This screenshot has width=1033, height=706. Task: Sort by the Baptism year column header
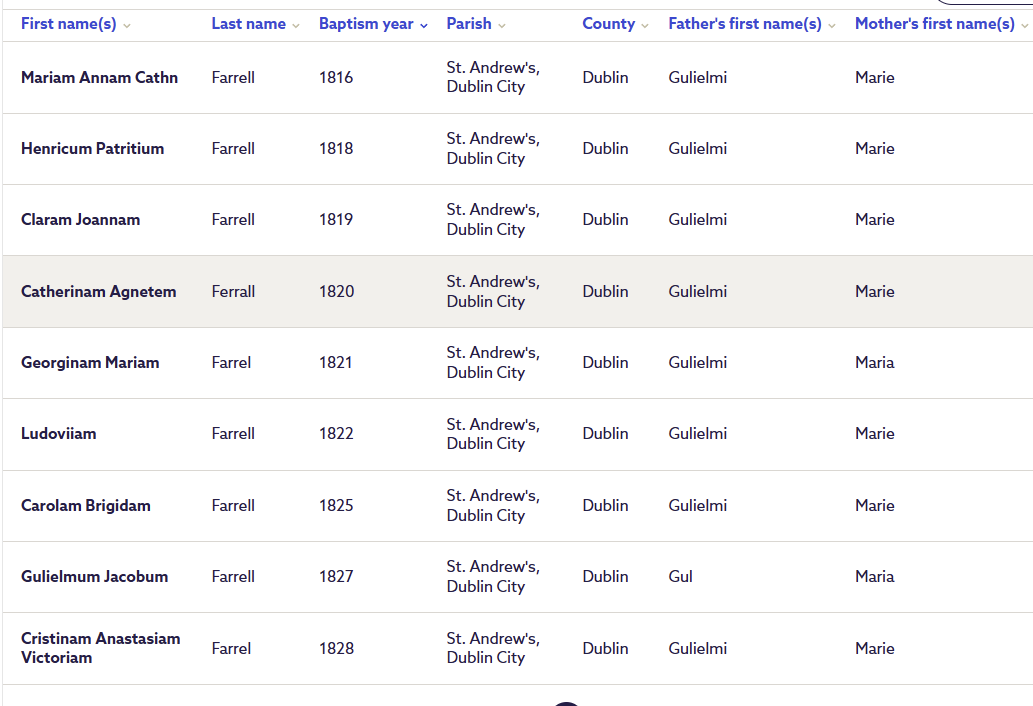point(366,24)
